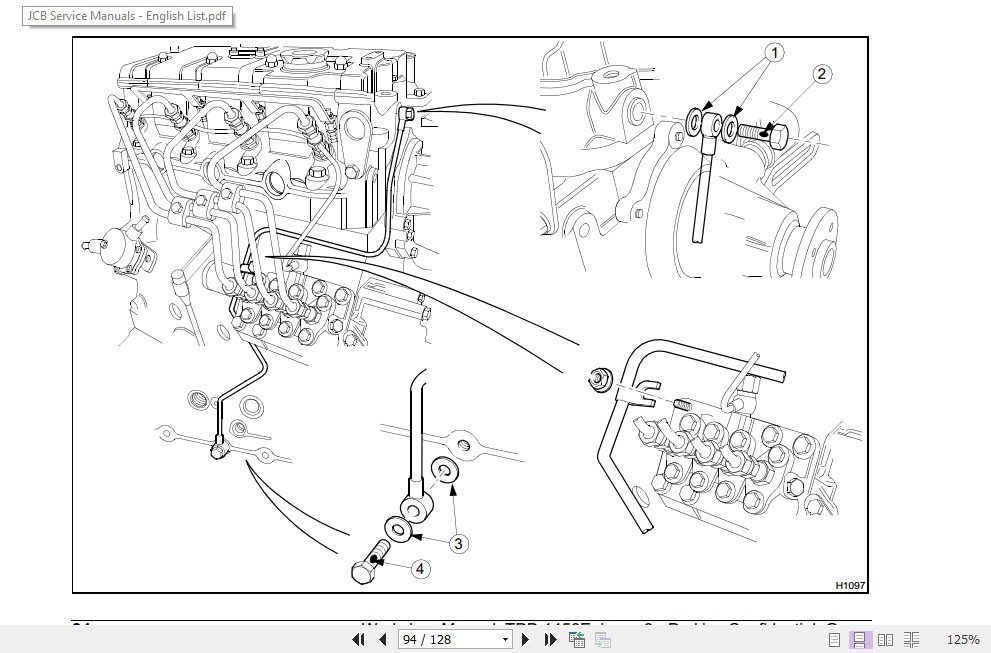Expand the page number dropdown arrow
Screen dimensions: 991x653
coord(504,639)
